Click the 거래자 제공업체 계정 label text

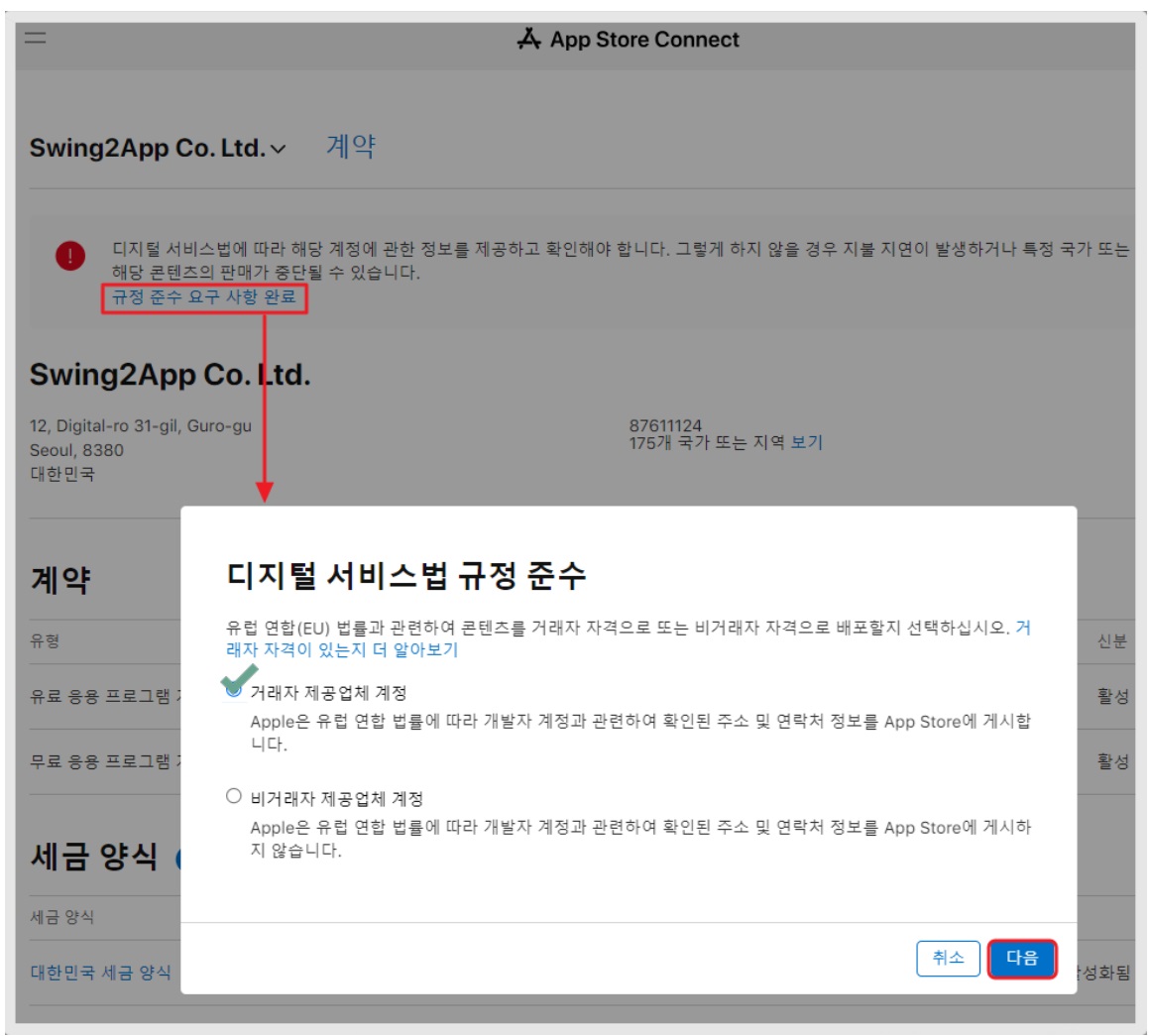[328, 692]
